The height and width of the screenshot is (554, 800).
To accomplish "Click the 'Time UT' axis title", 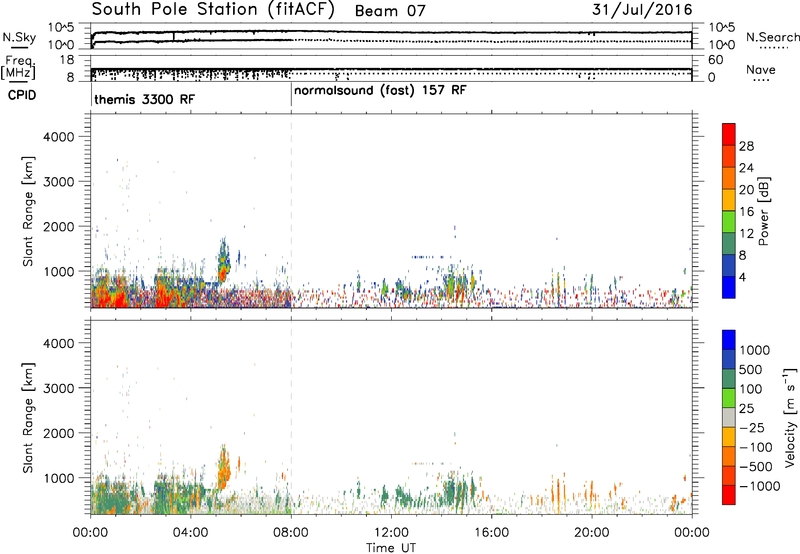I will tap(391, 547).
